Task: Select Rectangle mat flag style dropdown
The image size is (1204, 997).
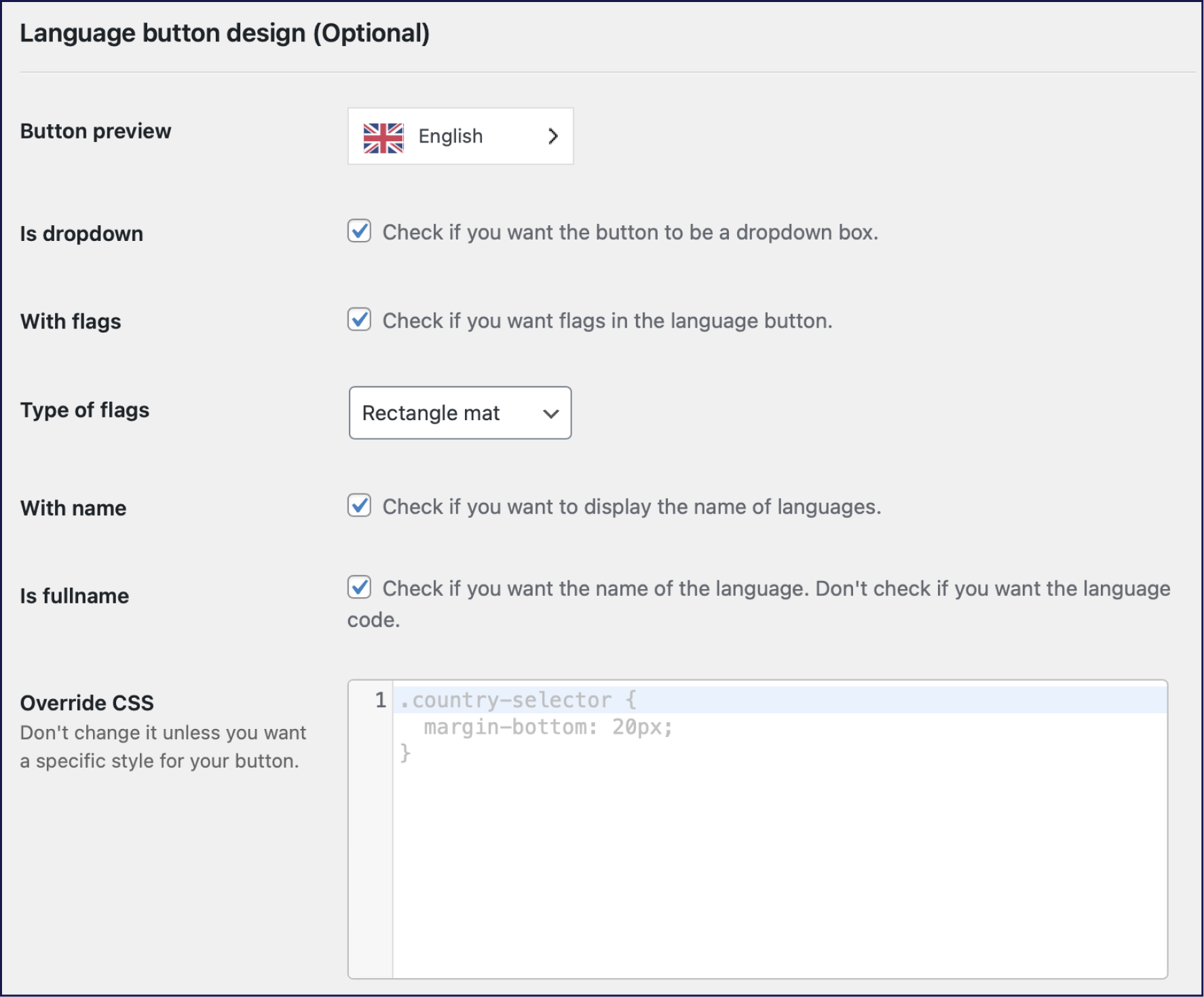Action: coord(460,413)
